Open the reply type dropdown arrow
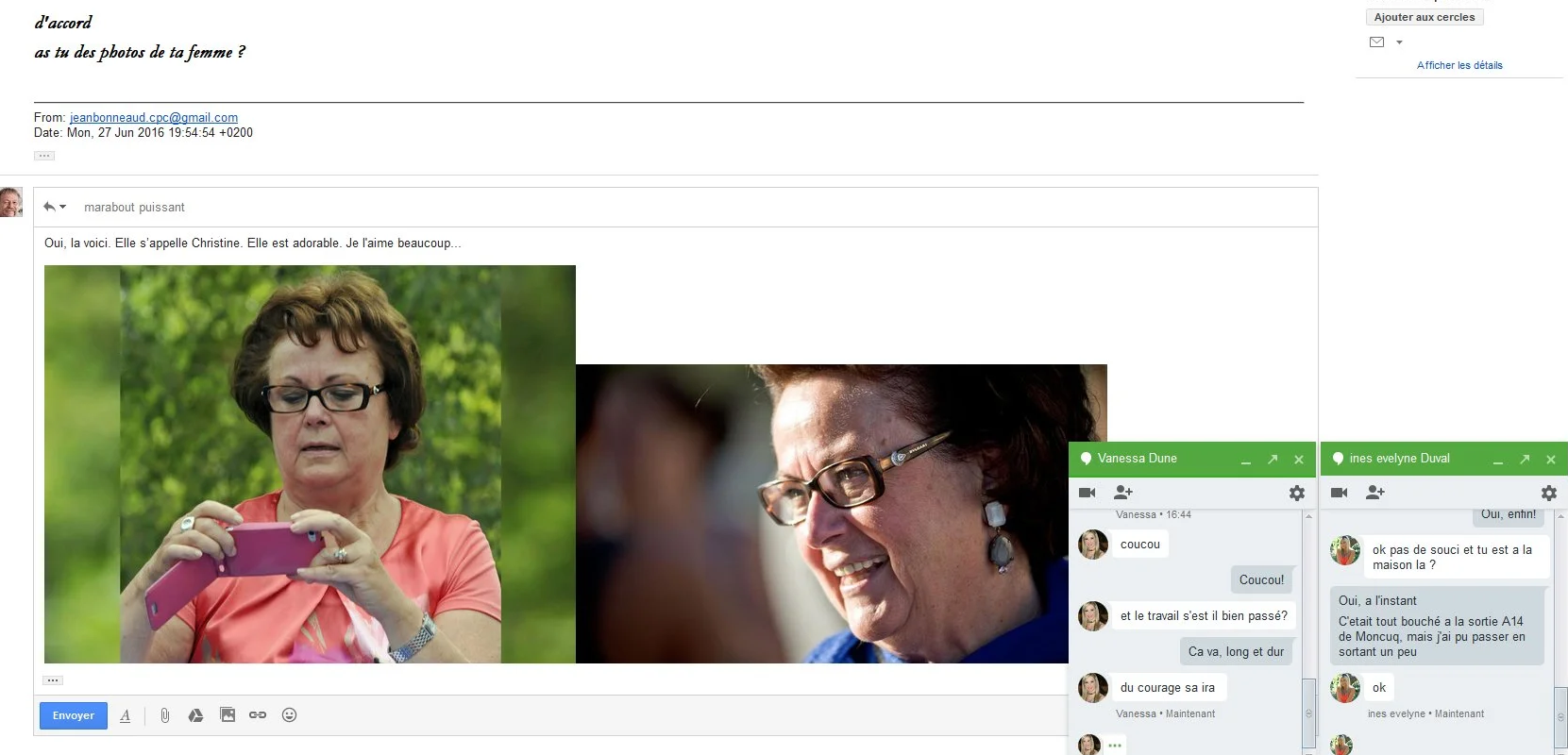This screenshot has width=1568, height=755. [63, 207]
